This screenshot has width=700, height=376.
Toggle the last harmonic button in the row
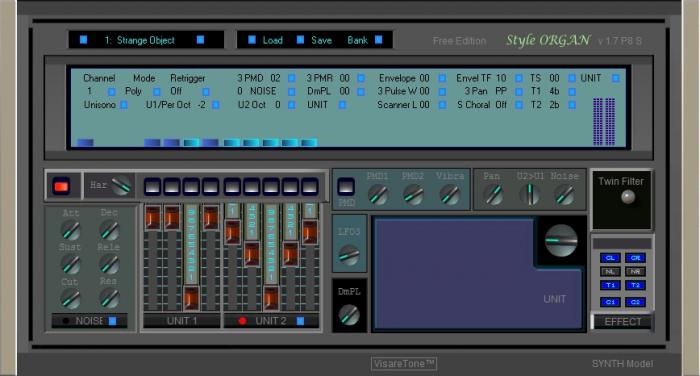[x=309, y=186]
